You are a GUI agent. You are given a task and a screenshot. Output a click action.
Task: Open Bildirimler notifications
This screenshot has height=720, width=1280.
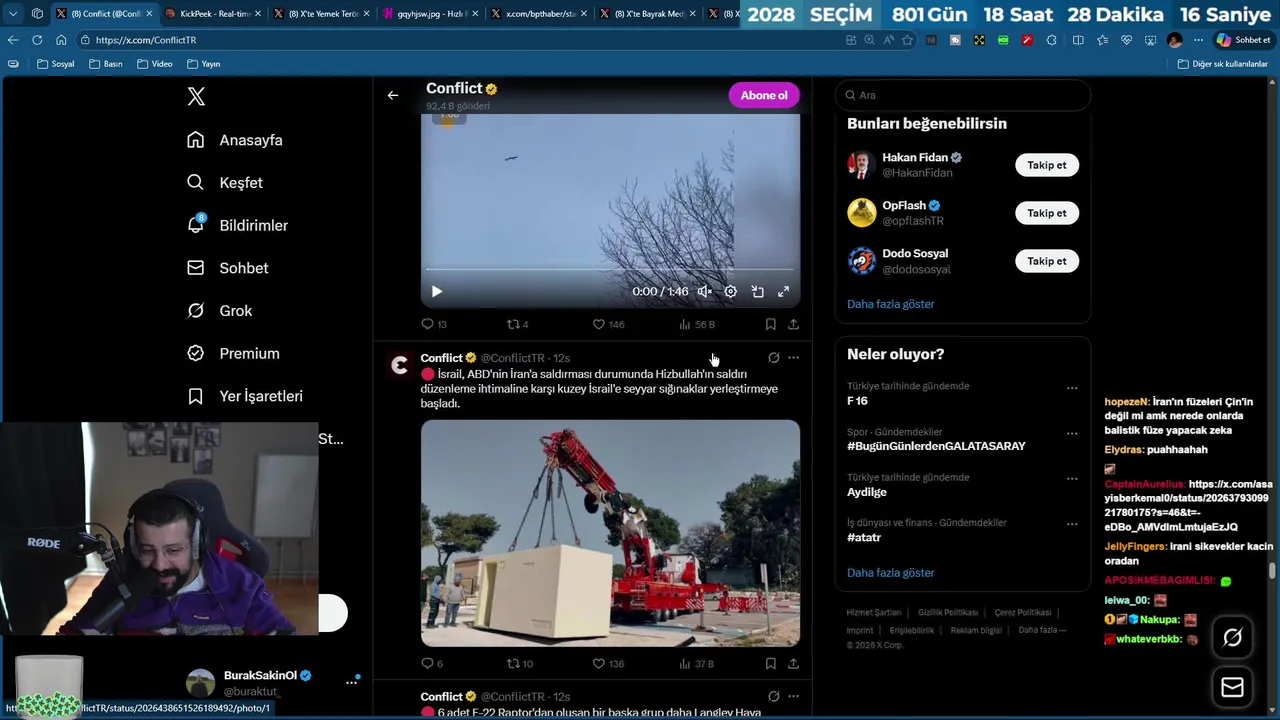point(237,225)
